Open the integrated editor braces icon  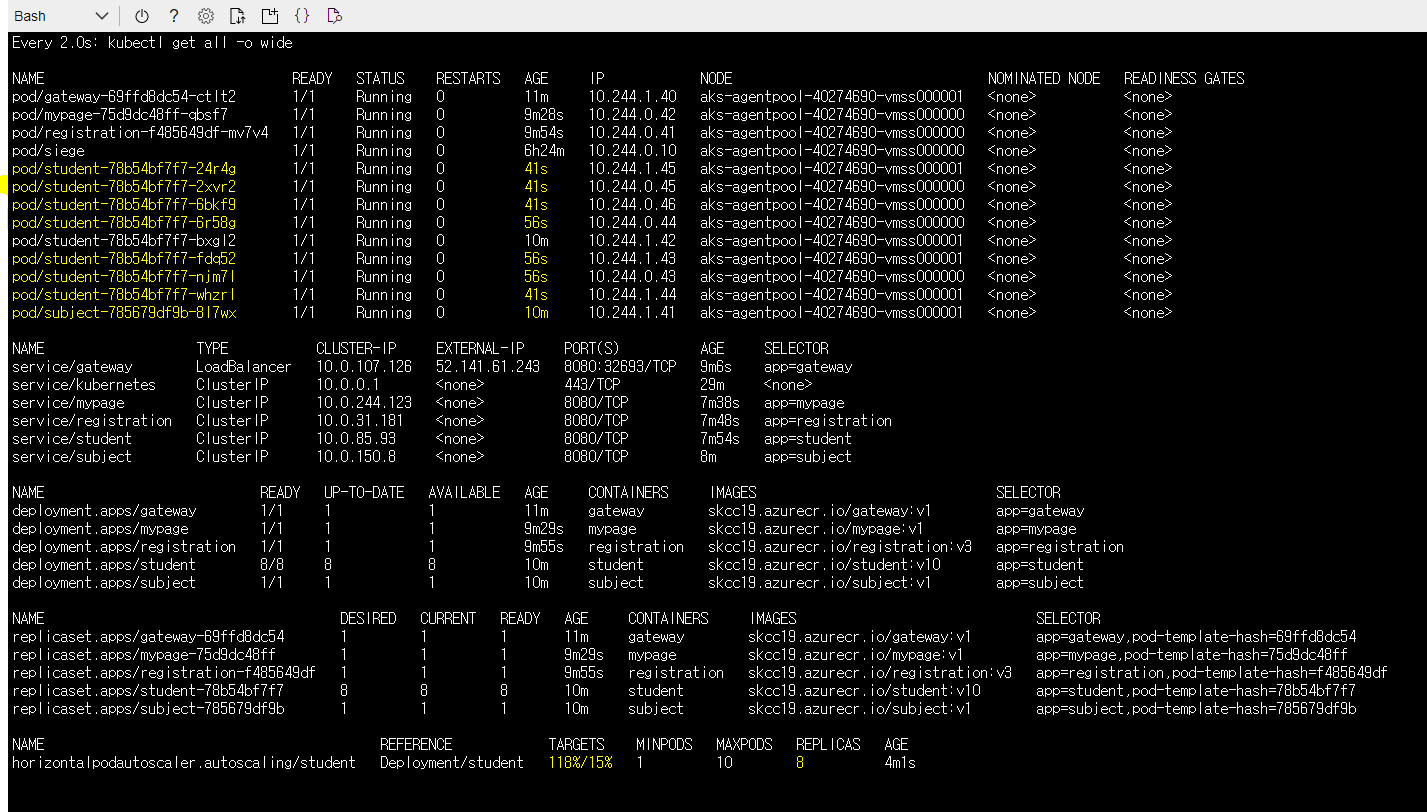tap(302, 16)
